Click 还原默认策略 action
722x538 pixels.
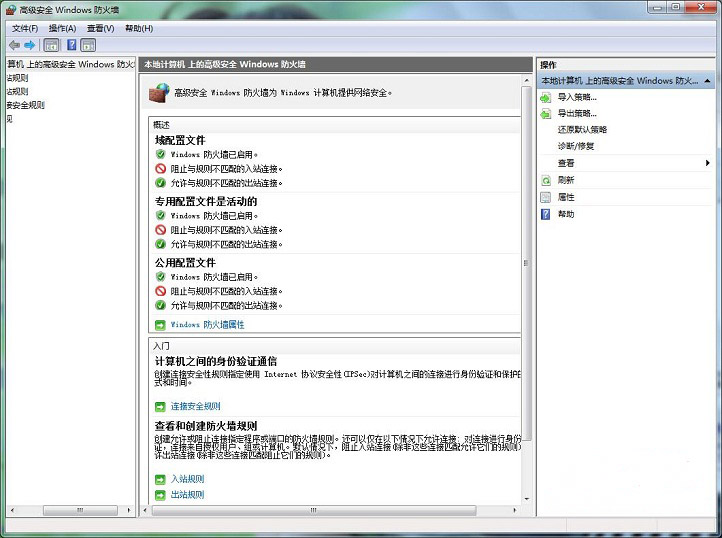click(x=582, y=130)
